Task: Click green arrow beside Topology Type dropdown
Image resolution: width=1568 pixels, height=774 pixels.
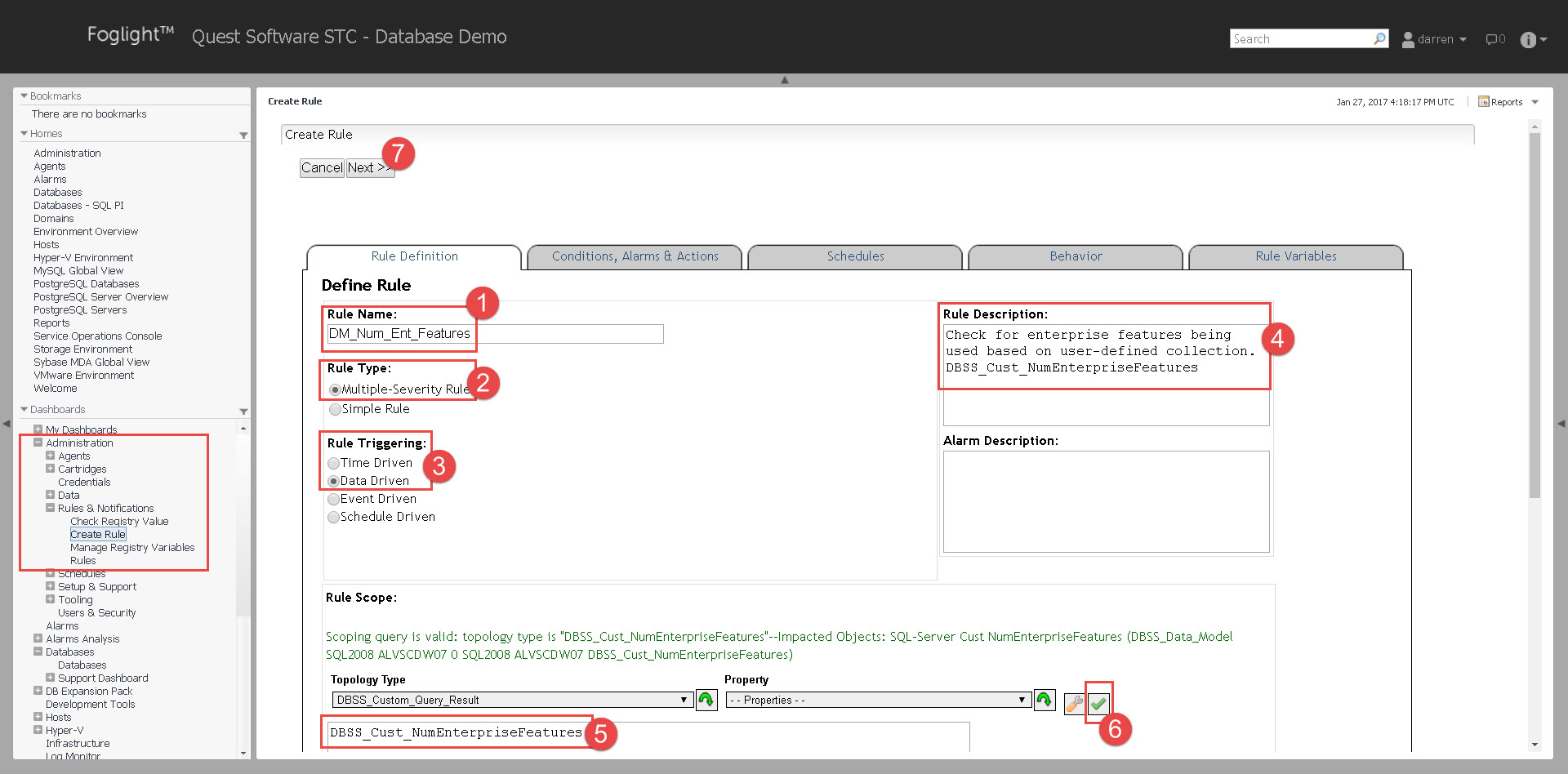Action: (x=706, y=700)
